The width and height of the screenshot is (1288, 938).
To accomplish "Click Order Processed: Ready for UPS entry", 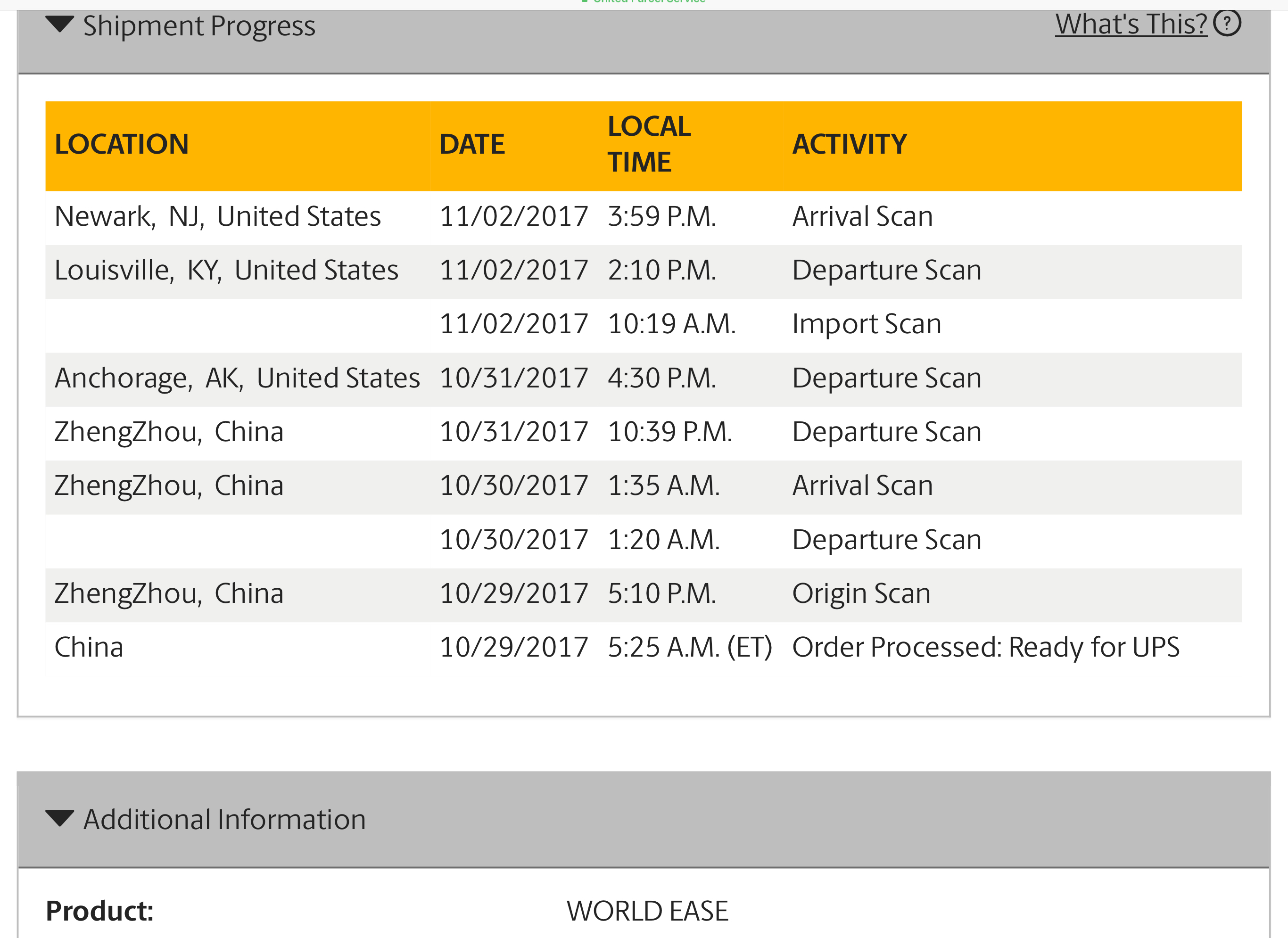I will click(x=985, y=648).
